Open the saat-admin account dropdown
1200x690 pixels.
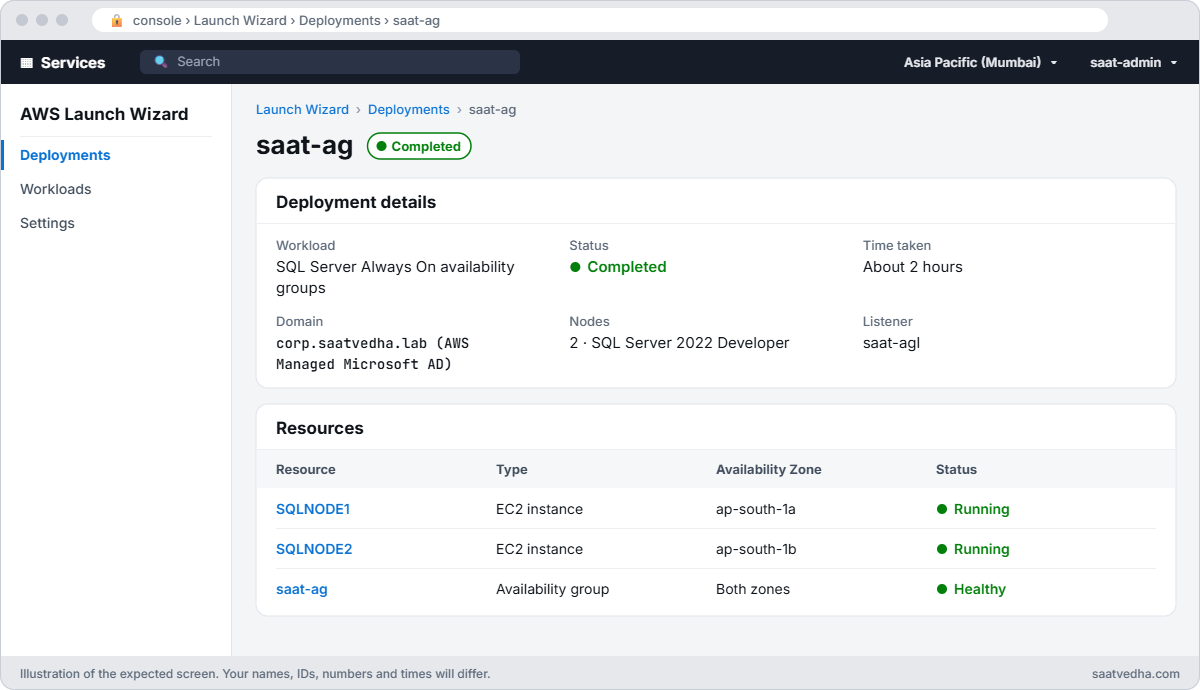click(x=1133, y=62)
